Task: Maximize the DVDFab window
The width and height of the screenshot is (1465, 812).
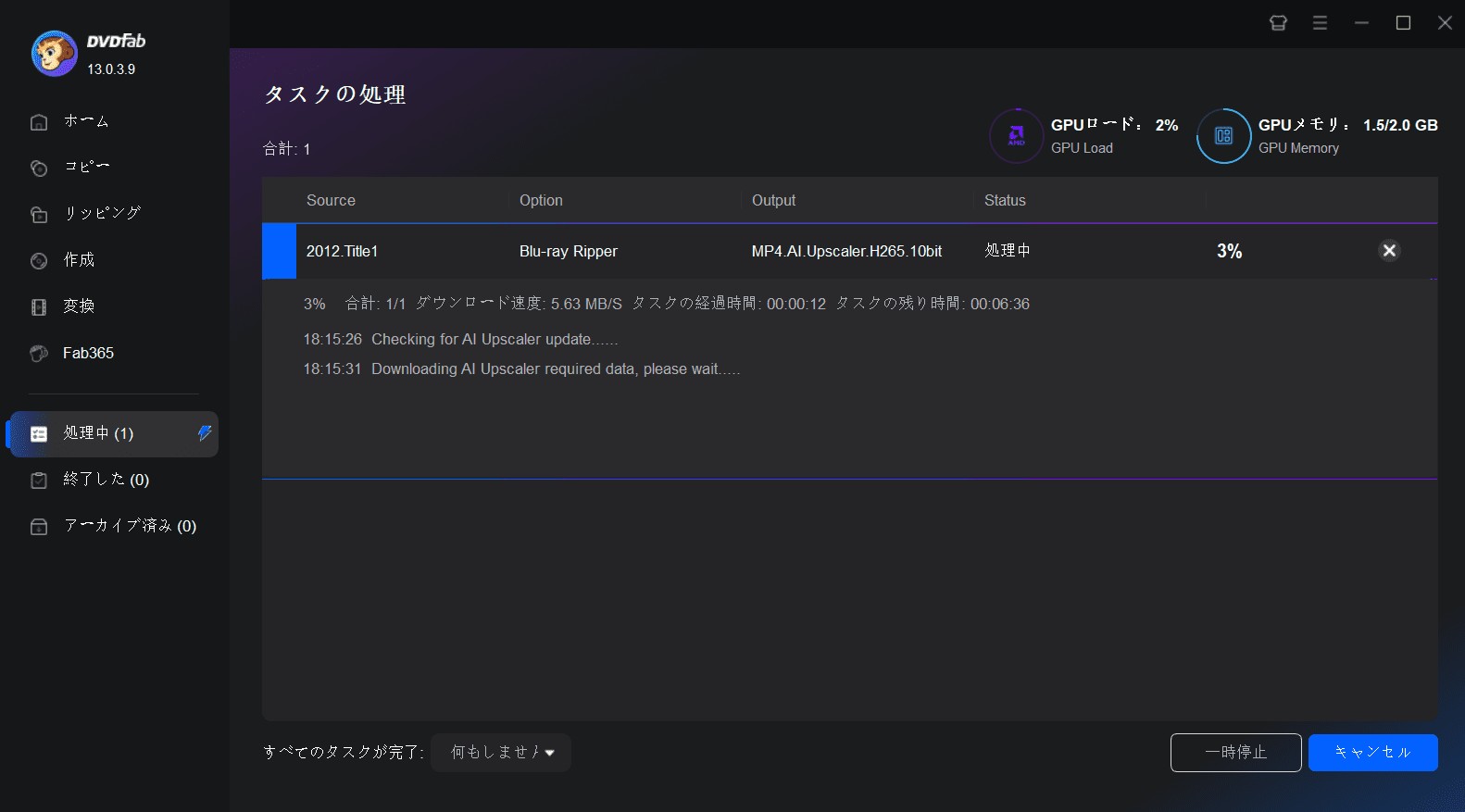Action: point(1403,23)
